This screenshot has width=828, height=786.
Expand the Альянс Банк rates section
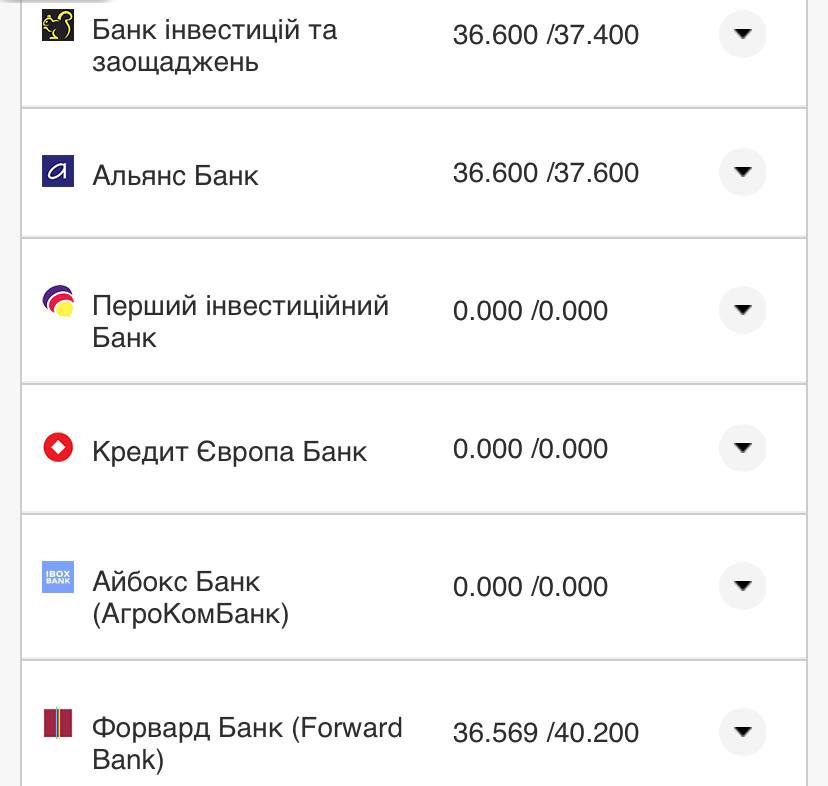coord(741,172)
